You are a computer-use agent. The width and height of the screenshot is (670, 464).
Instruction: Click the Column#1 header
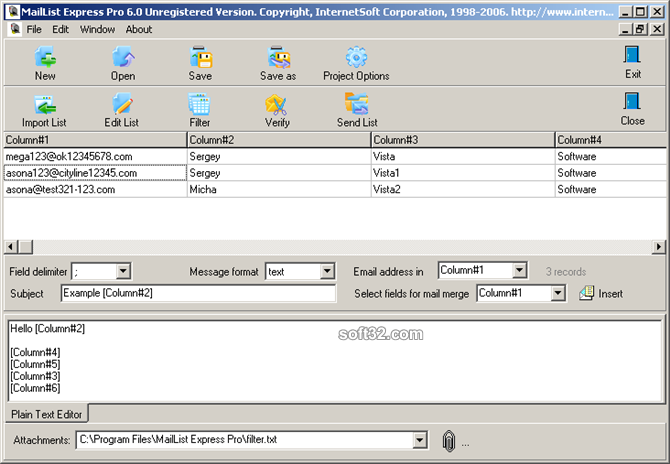point(95,140)
